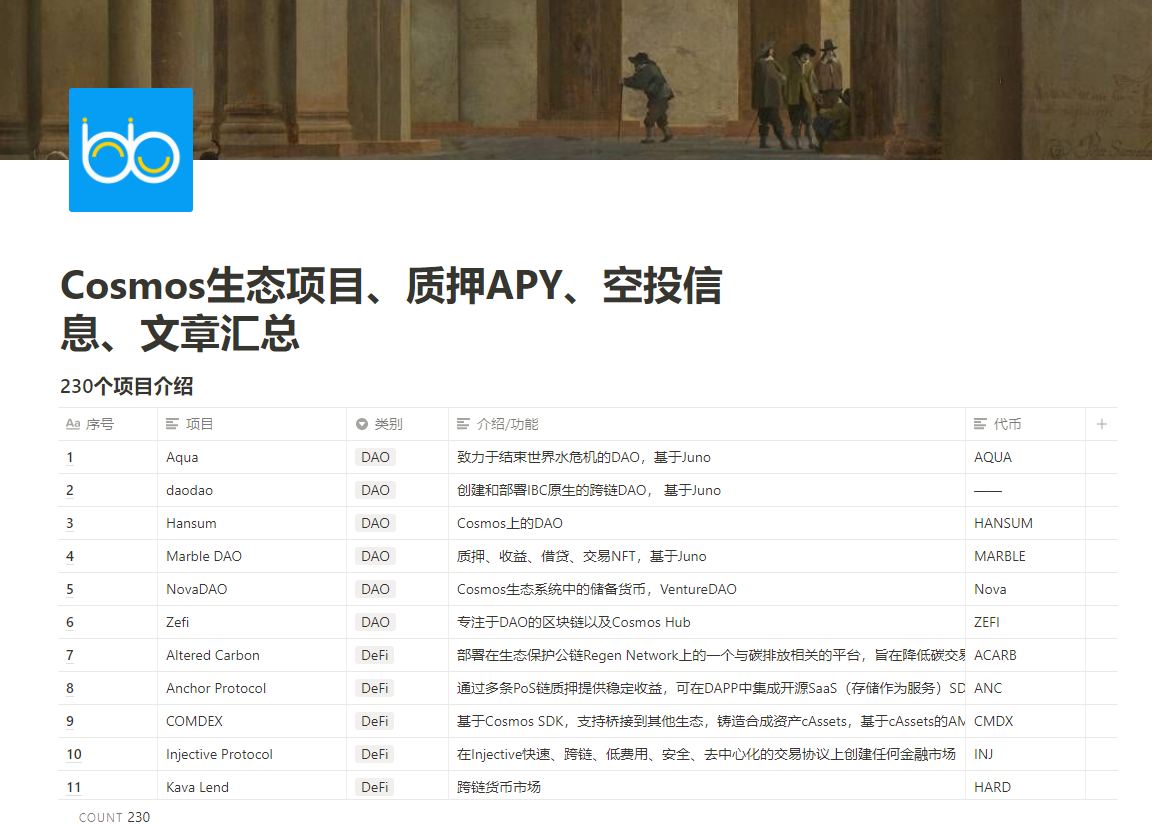
Task: Click the painting cover image
Action: click(x=576, y=79)
